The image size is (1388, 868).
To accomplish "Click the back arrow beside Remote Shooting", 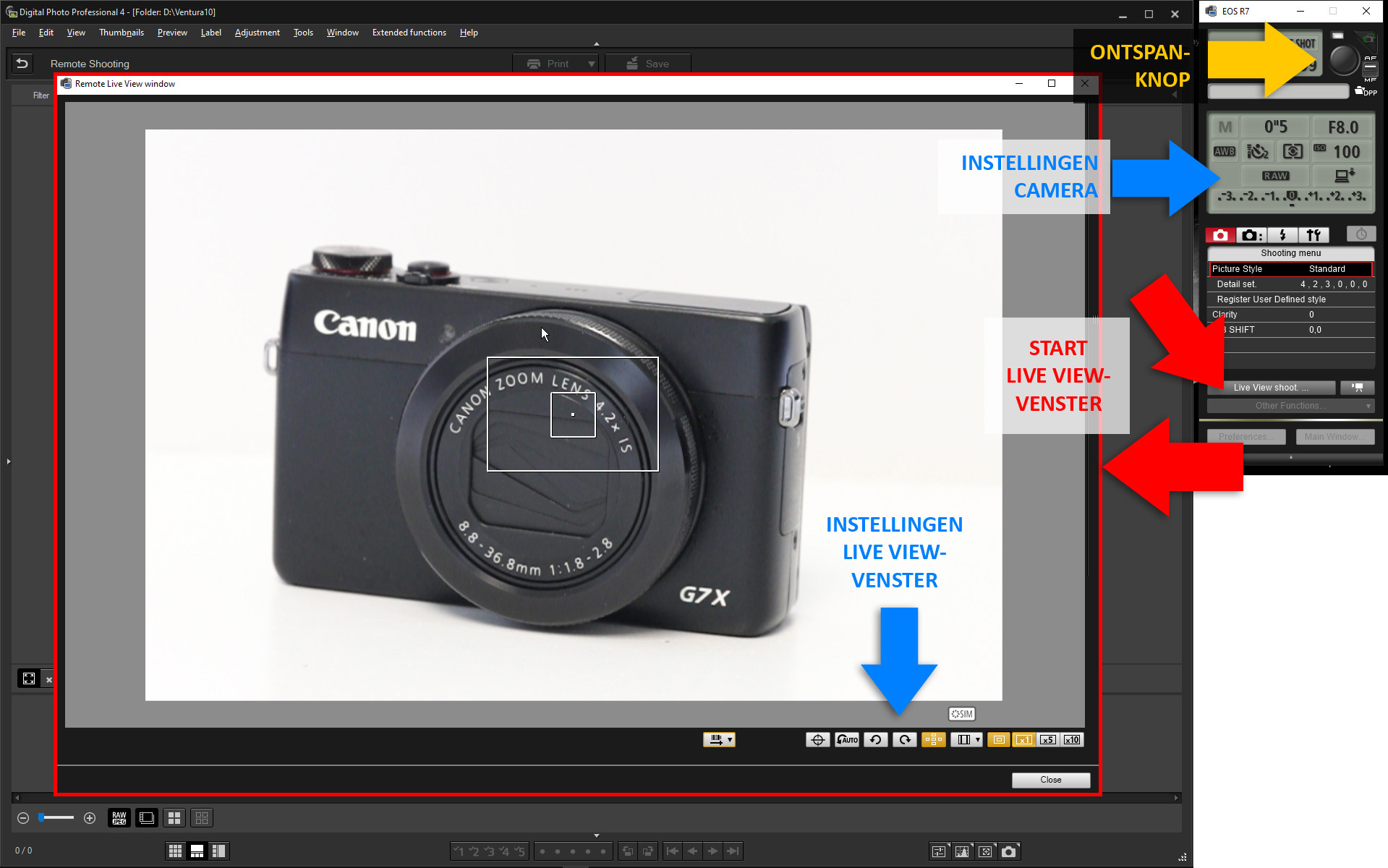I will 22,64.
